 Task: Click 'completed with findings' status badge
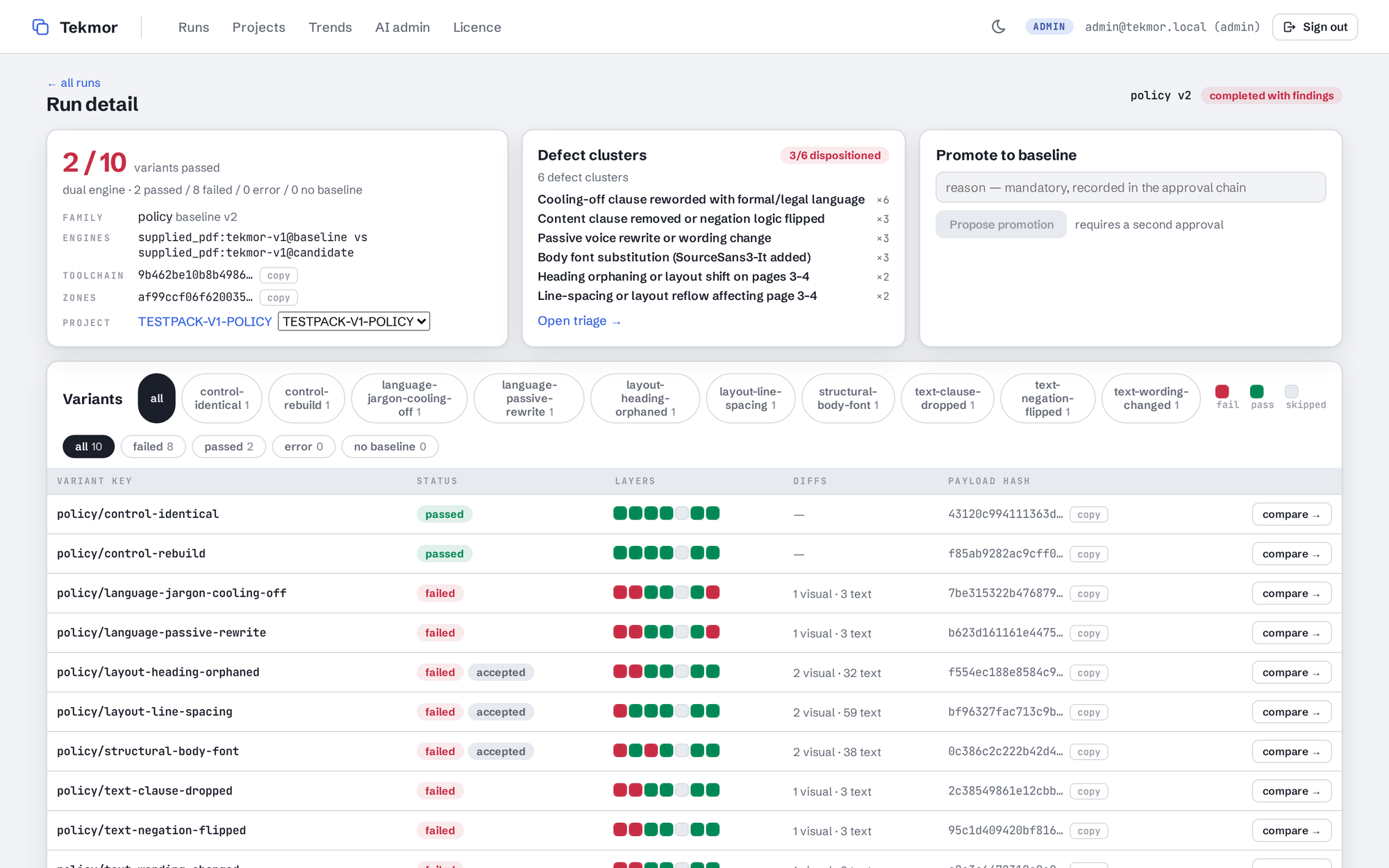pyautogui.click(x=1272, y=96)
